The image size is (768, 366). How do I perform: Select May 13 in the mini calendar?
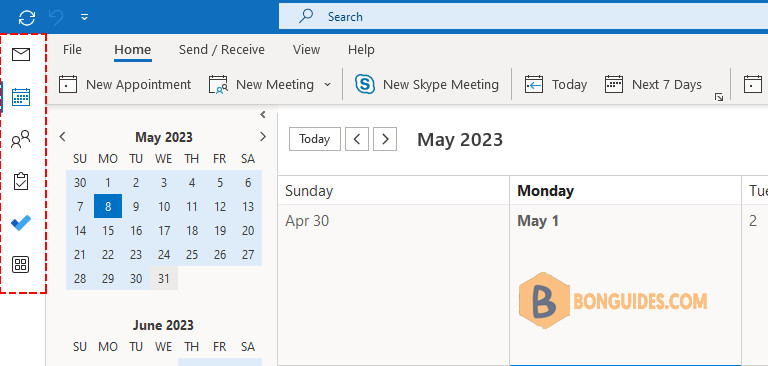coord(248,206)
